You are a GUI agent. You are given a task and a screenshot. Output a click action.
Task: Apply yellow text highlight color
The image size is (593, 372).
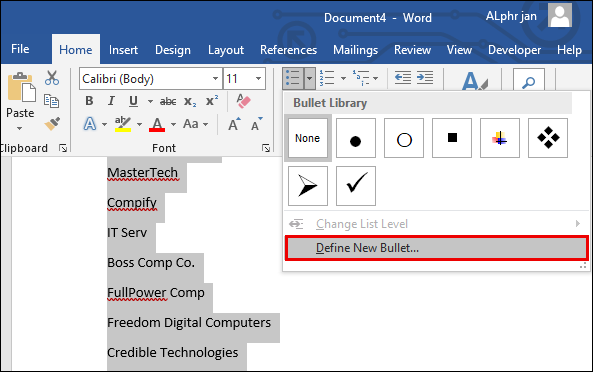[x=123, y=124]
